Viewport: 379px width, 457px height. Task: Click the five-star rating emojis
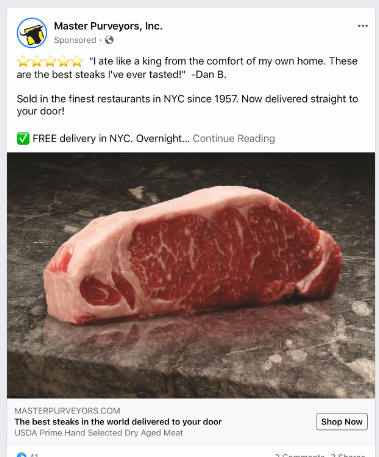[50, 61]
